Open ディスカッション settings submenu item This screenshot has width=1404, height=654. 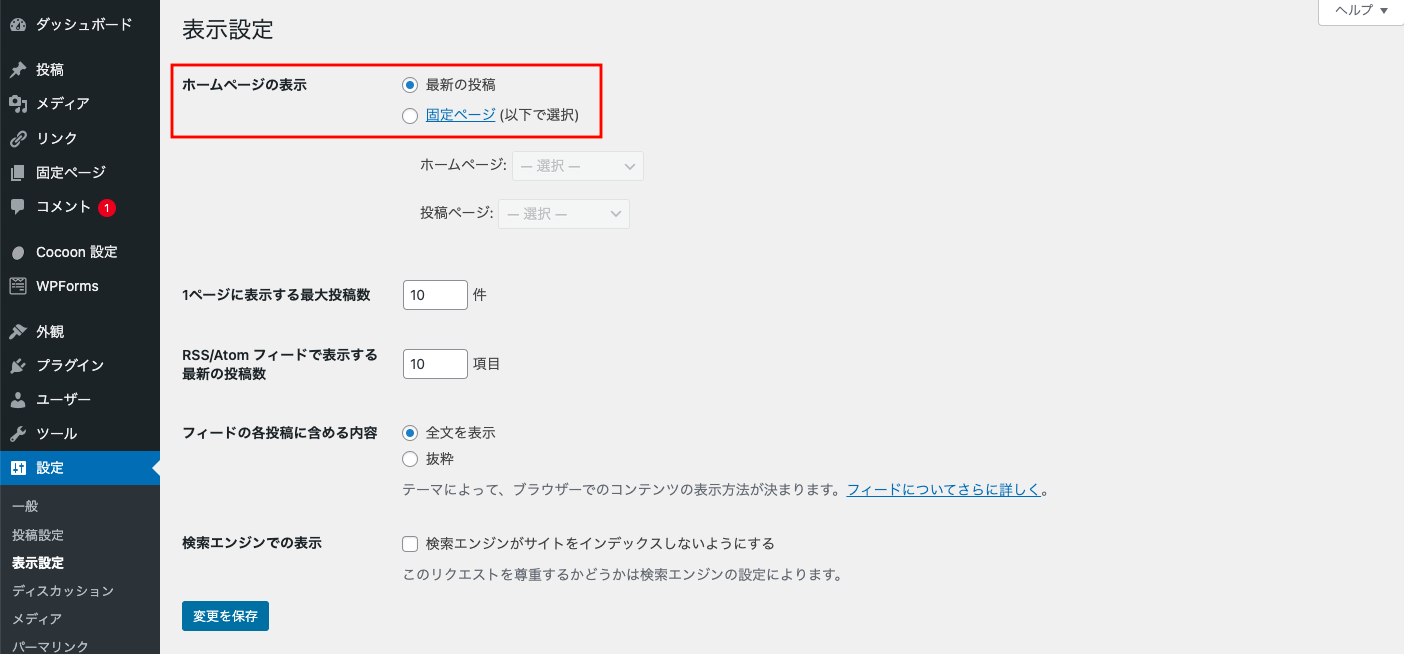click(x=63, y=591)
